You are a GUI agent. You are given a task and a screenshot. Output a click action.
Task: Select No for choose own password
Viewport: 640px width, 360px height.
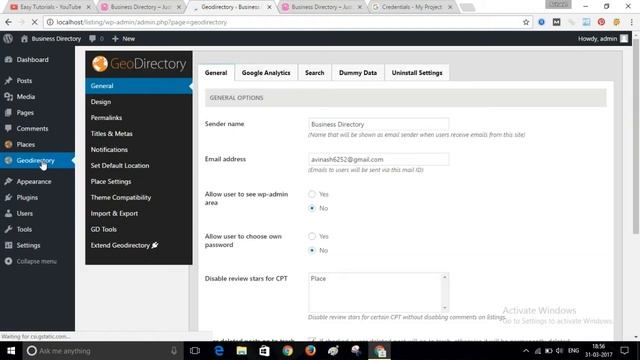tap(312, 250)
